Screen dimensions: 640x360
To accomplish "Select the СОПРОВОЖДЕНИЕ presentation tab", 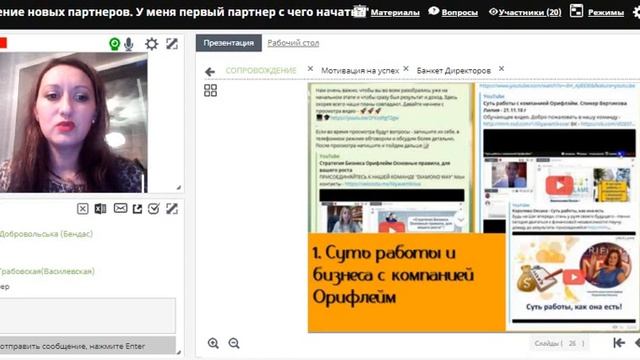I will click(x=261, y=70).
